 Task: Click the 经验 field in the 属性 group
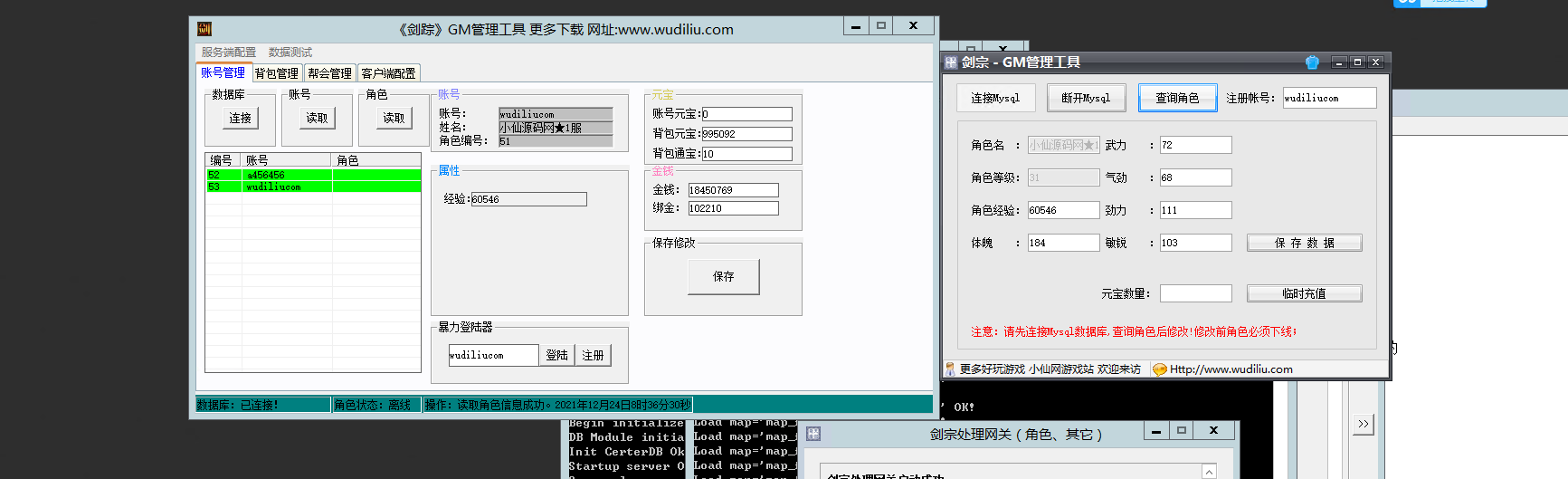click(x=528, y=199)
